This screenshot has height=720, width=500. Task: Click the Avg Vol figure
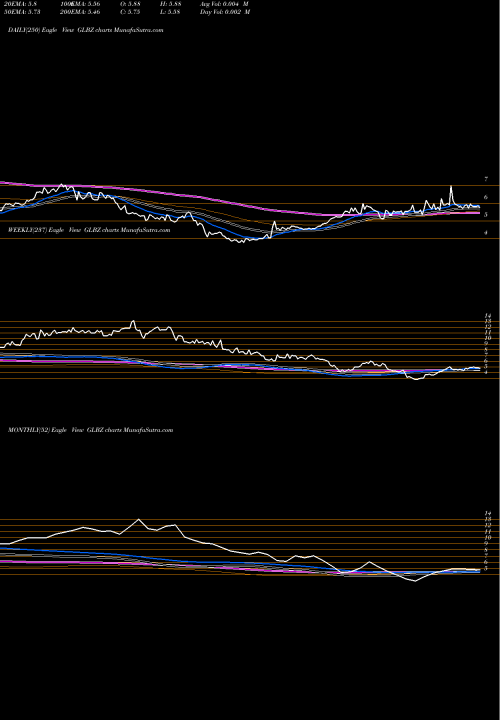pyautogui.click(x=225, y=4)
